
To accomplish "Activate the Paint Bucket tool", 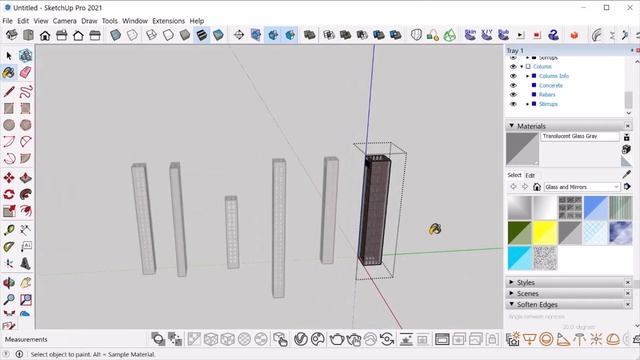I will tap(9, 73).
